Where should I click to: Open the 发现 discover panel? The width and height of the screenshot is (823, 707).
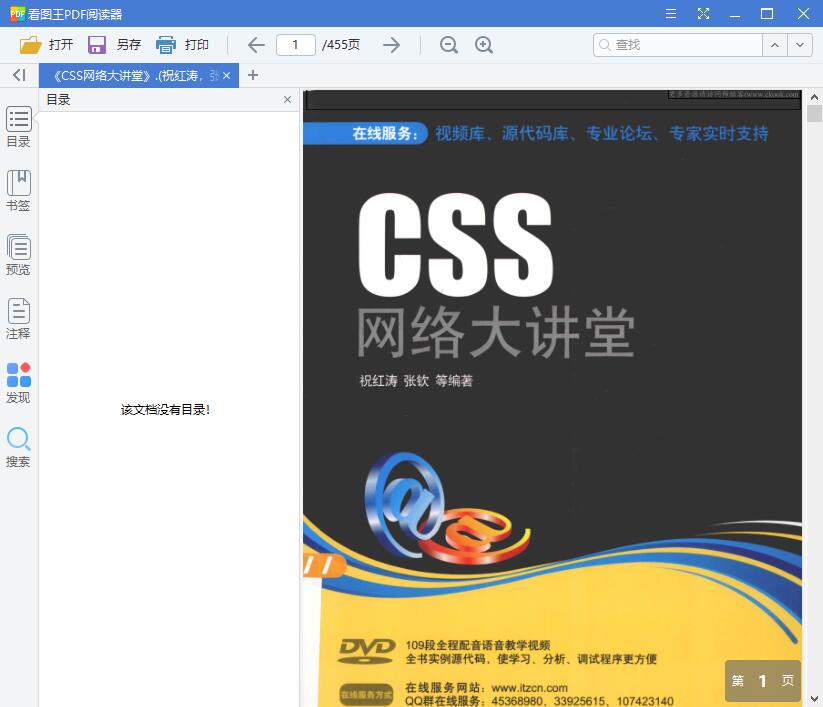18,383
